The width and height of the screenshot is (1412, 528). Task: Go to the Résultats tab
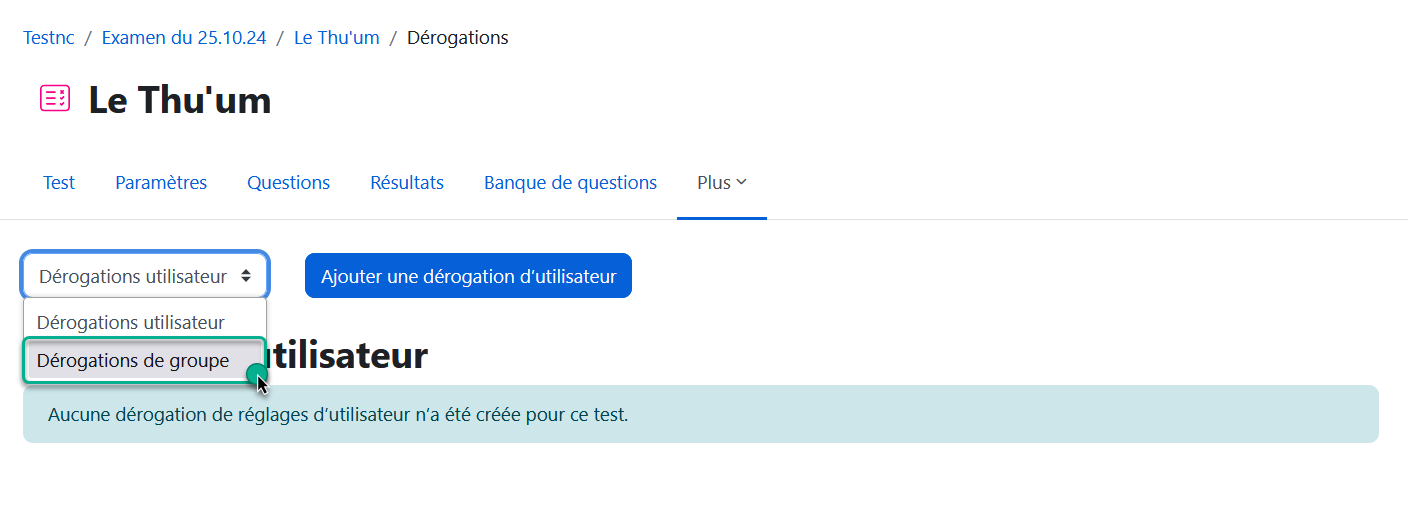(407, 183)
